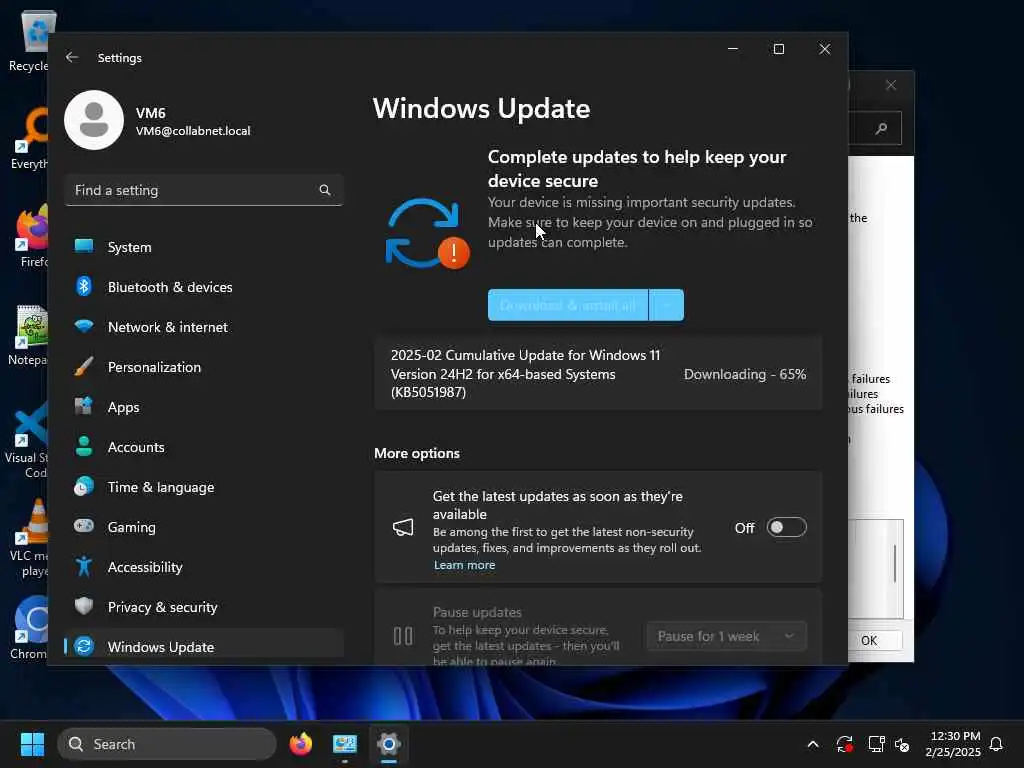
Task: Expand the arrow beside Download & install all
Action: coord(667,305)
